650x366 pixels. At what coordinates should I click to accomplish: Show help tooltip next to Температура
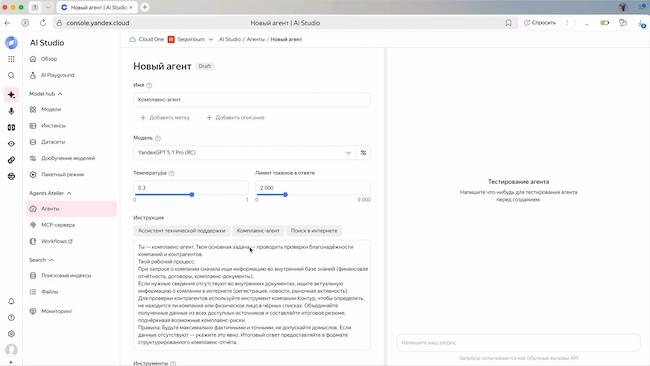tap(172, 173)
